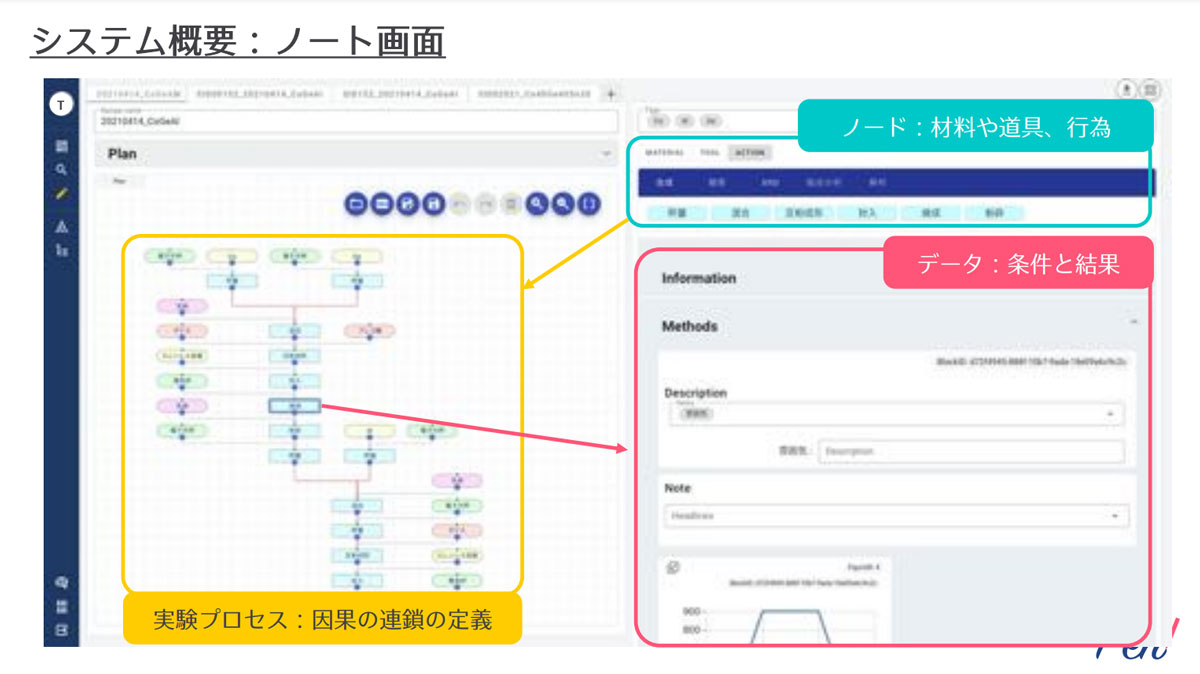Zoom in on the Plan canvas
The image size is (1200, 674).
(x=537, y=204)
